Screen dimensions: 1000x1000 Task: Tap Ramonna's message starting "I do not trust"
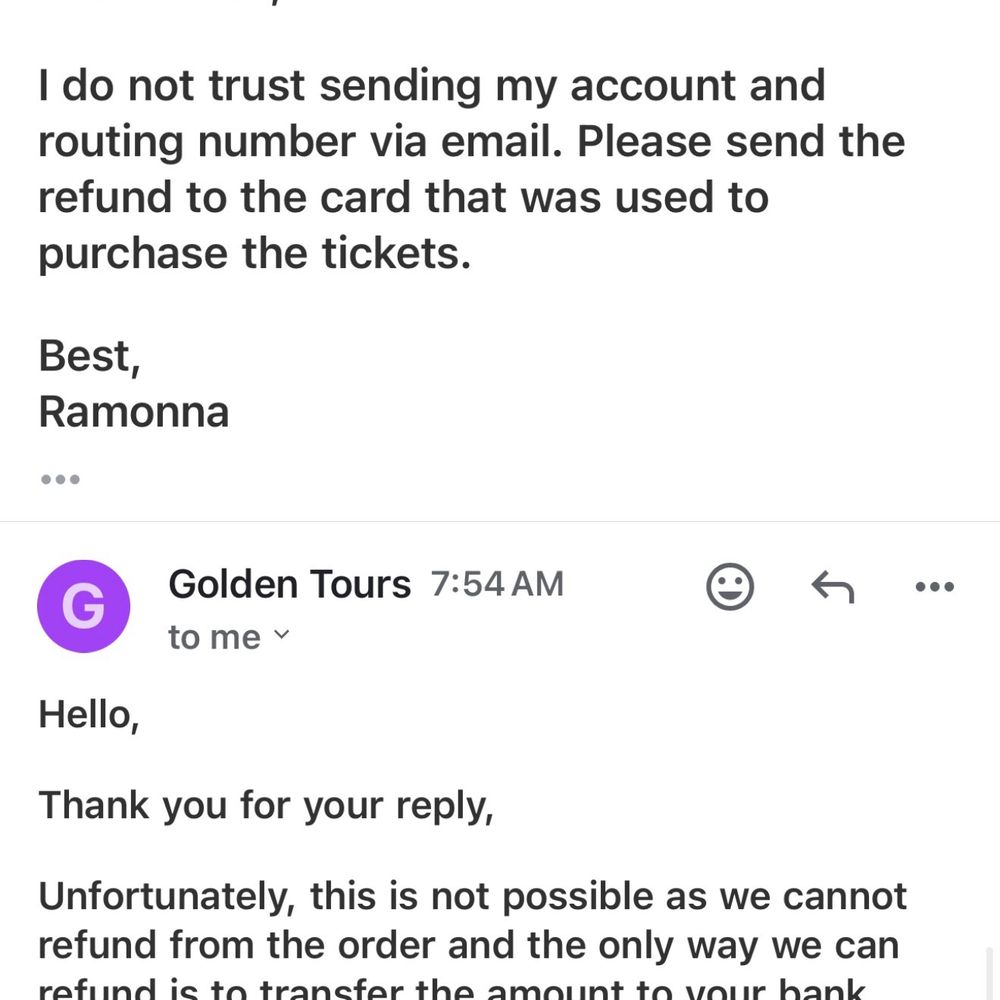pyautogui.click(x=472, y=169)
